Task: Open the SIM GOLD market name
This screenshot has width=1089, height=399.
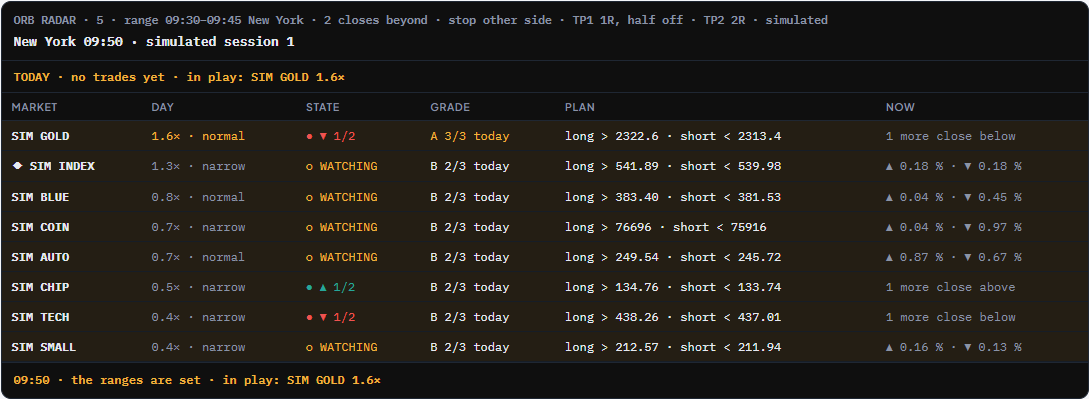Action: coord(40,137)
